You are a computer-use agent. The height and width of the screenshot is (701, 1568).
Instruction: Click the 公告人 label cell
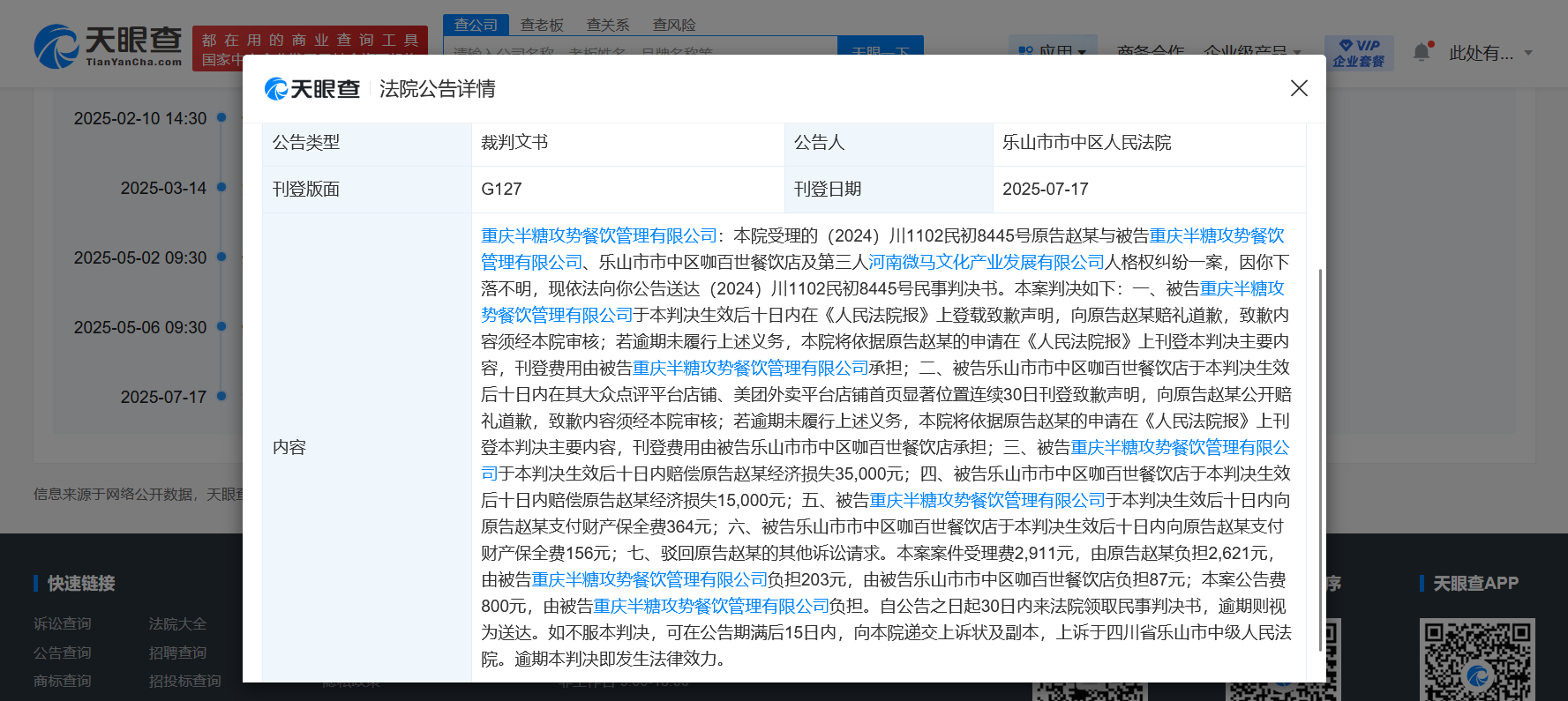point(889,143)
